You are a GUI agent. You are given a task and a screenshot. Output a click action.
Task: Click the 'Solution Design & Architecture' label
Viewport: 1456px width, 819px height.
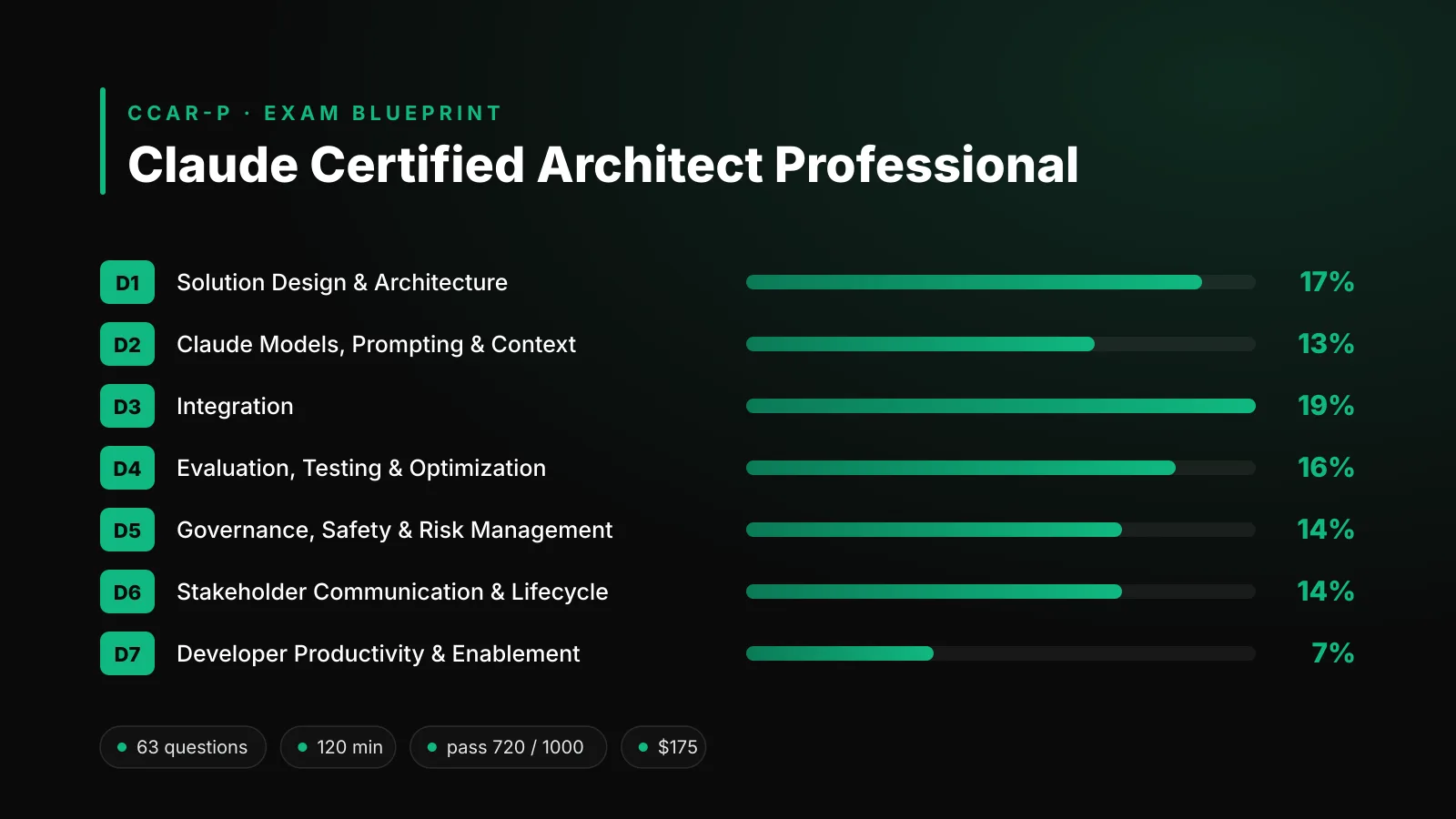pos(342,283)
